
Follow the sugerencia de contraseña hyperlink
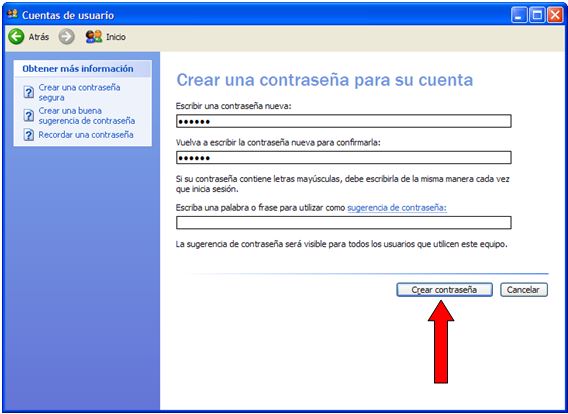pyautogui.click(x=397, y=208)
